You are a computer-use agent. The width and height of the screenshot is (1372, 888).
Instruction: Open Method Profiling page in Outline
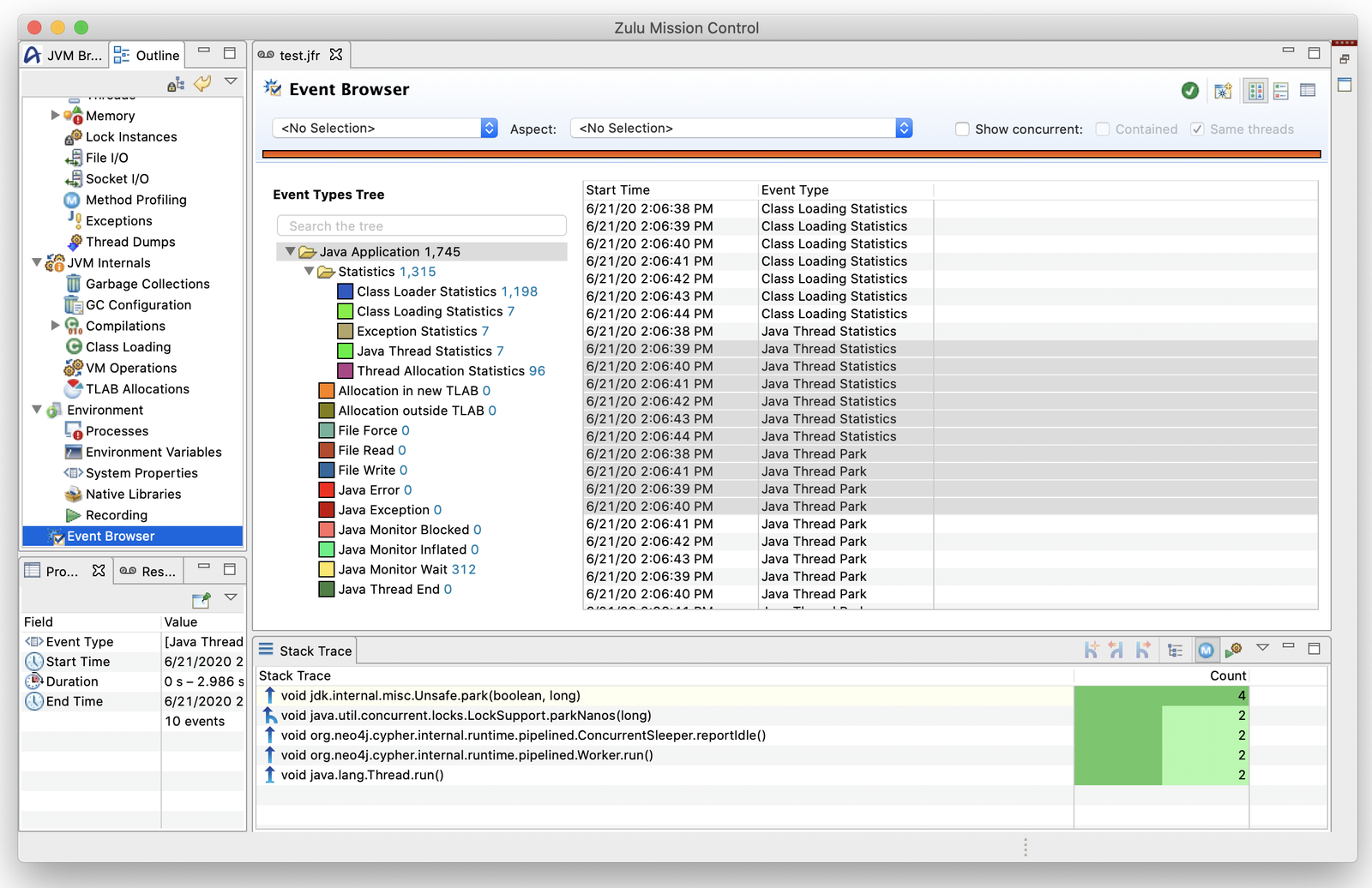[135, 200]
